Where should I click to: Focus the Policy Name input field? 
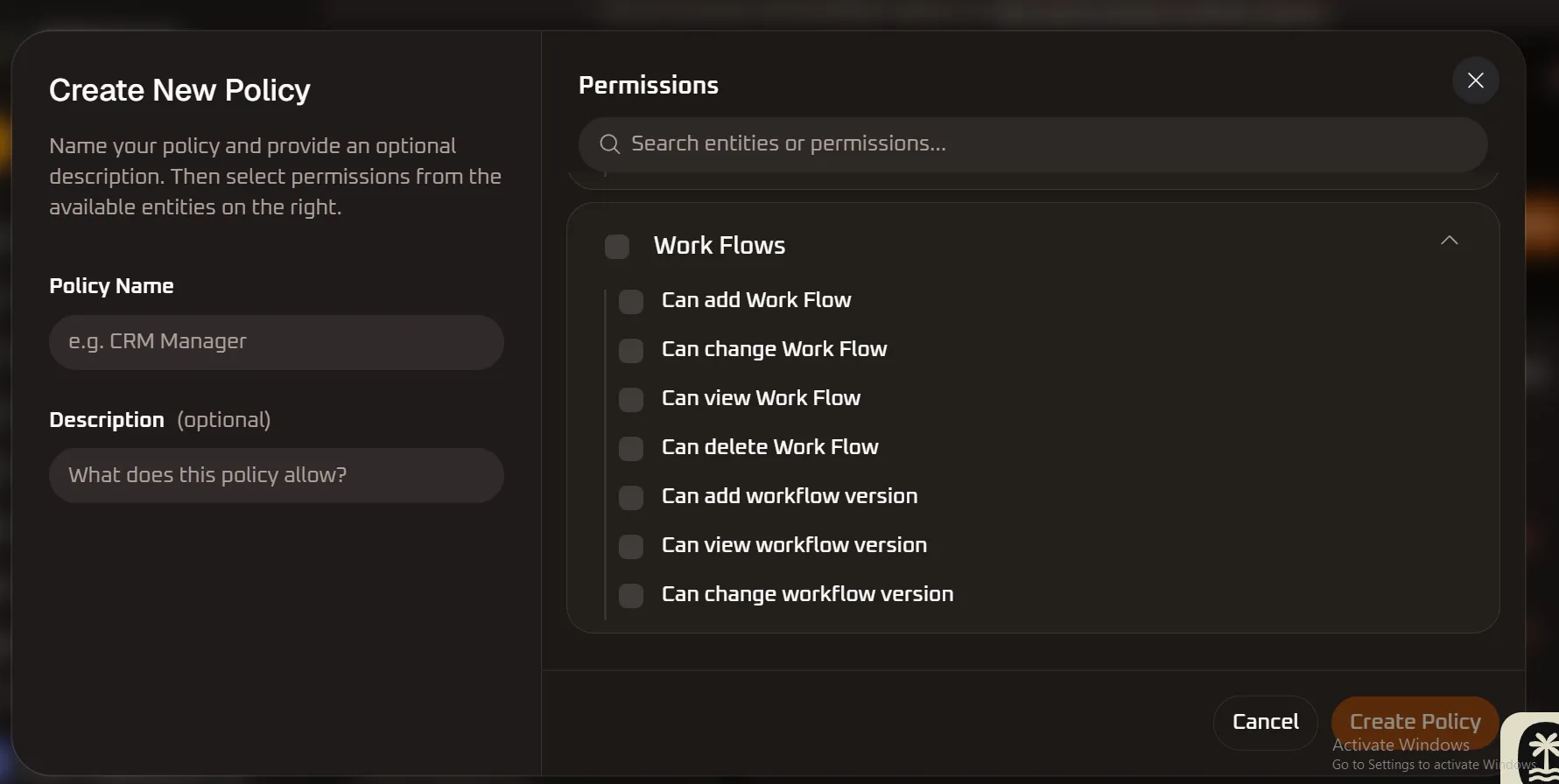point(277,342)
